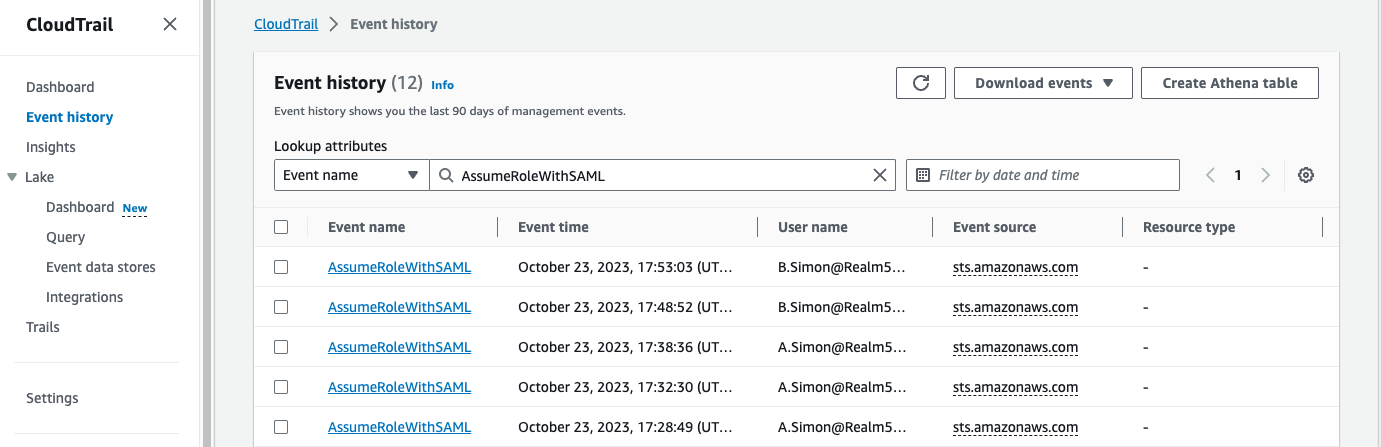Go to next results page
The height and width of the screenshot is (447, 1381).
[x=1265, y=175]
